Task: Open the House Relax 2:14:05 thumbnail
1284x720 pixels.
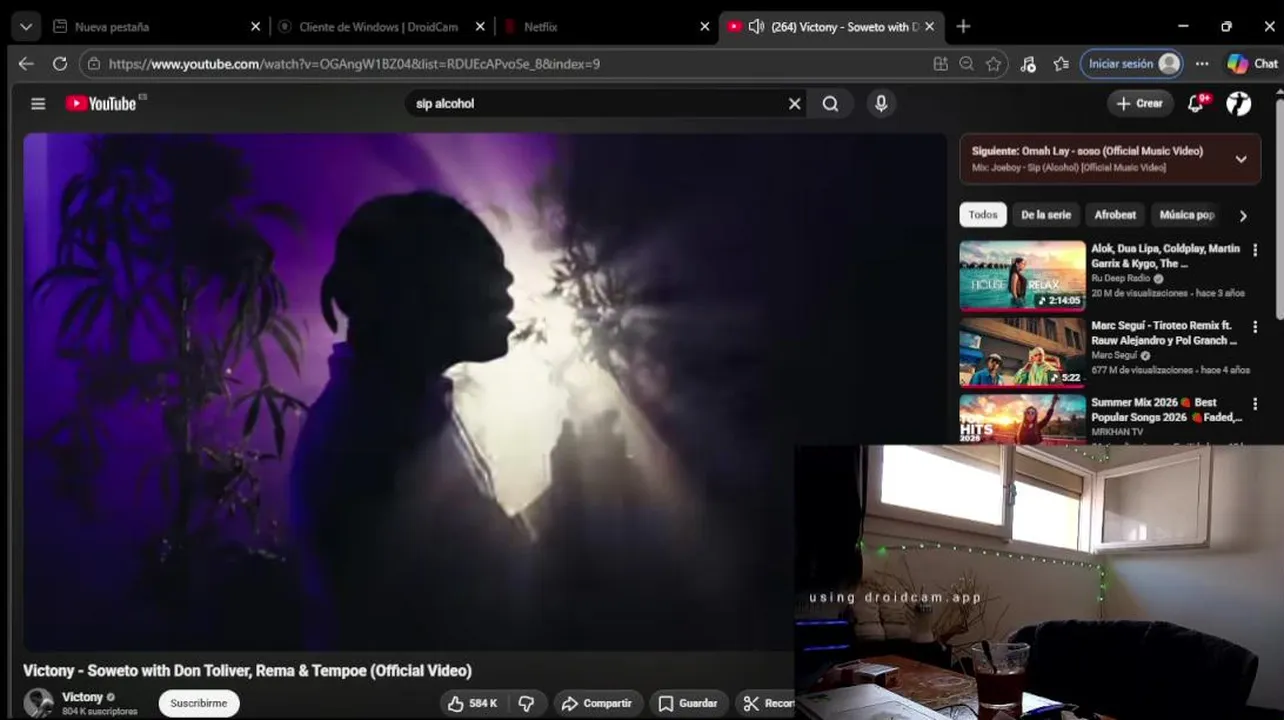Action: click(x=1022, y=277)
